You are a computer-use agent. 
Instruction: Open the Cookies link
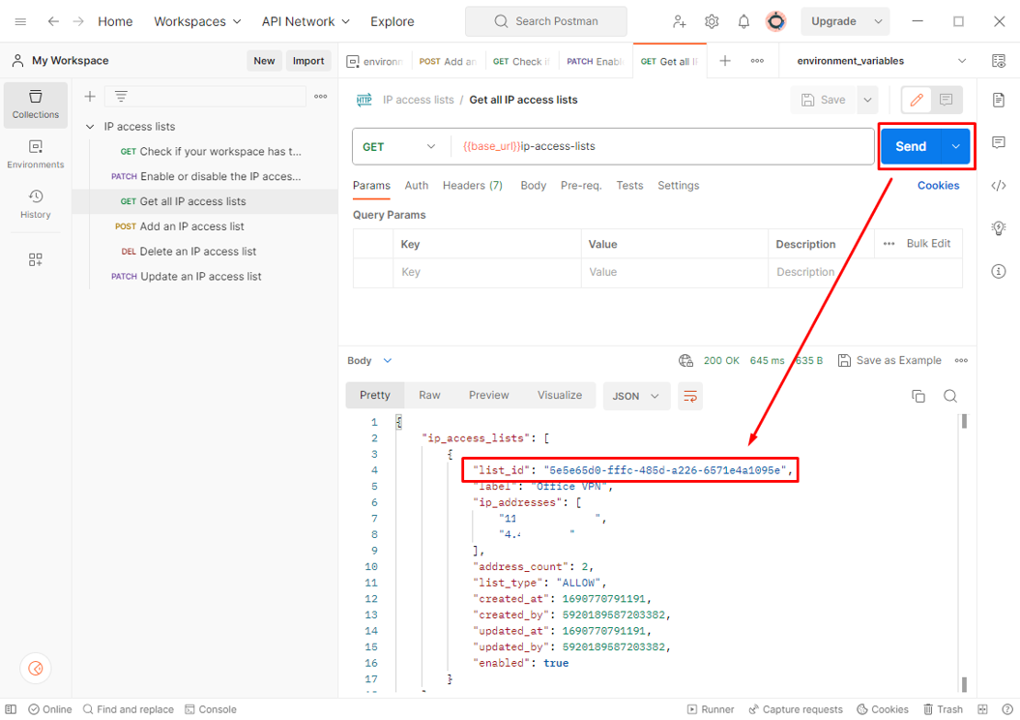pyautogui.click(x=938, y=186)
